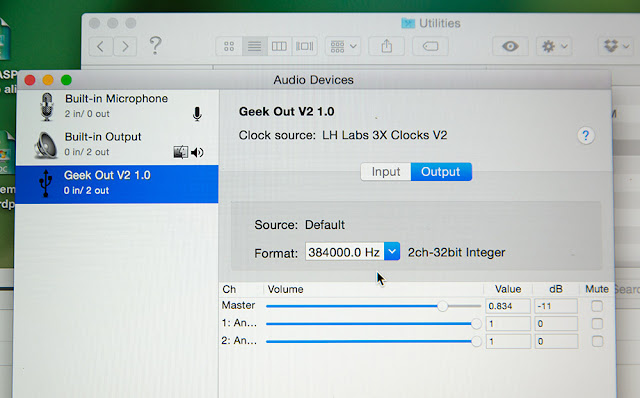Click the question mark in Finder toolbar
640x398 pixels.
[x=155, y=45]
